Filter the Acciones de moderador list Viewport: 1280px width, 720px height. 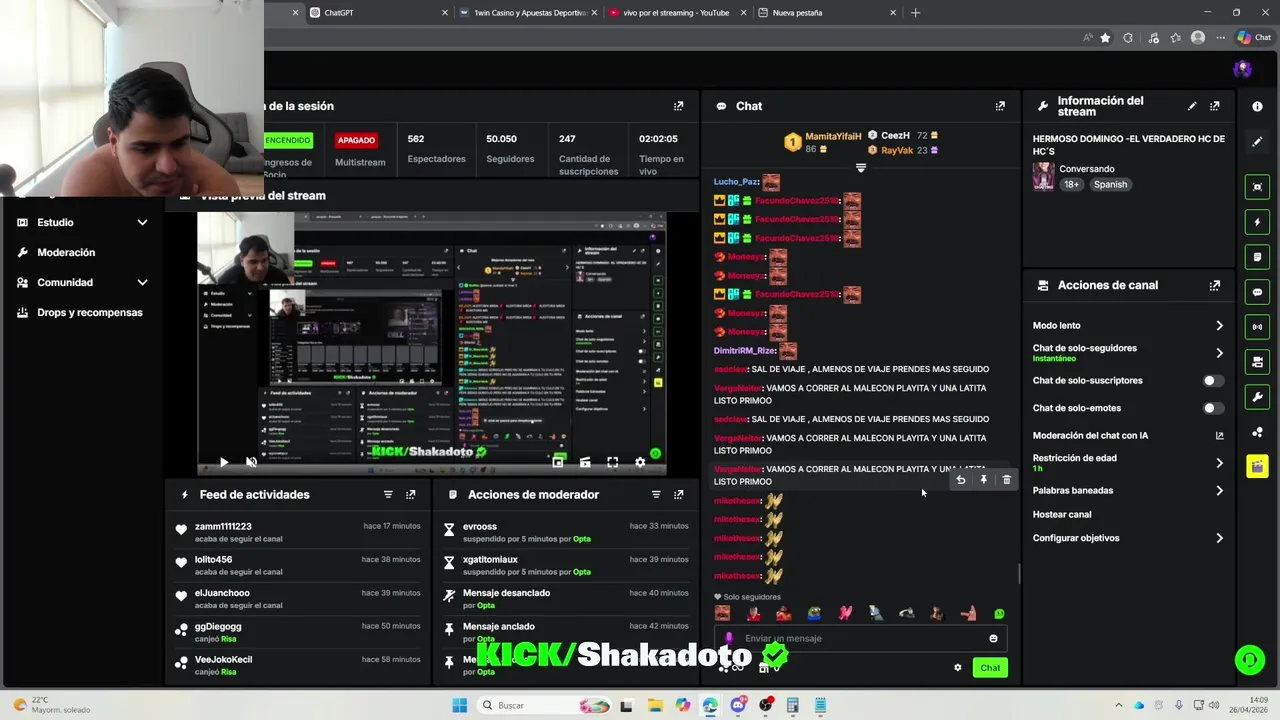[656, 495]
